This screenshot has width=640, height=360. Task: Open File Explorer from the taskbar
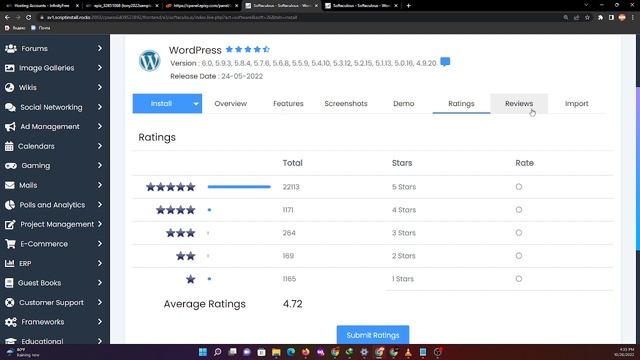(276, 352)
